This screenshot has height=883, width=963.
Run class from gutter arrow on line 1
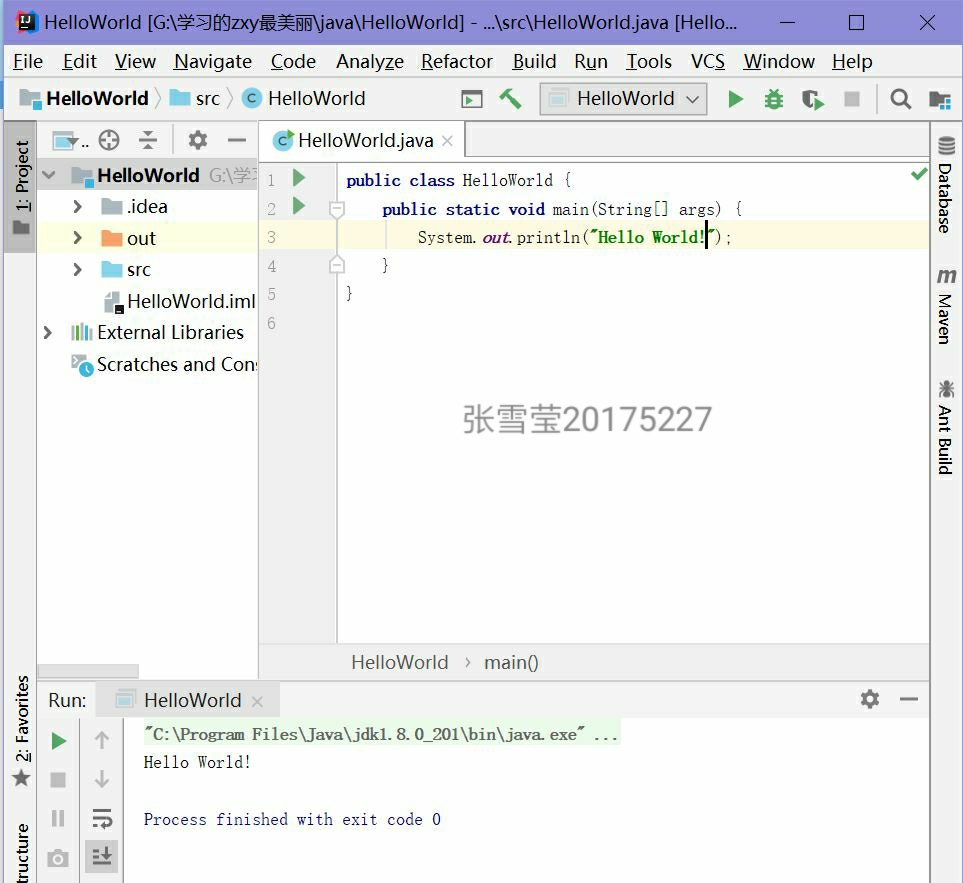click(x=299, y=178)
